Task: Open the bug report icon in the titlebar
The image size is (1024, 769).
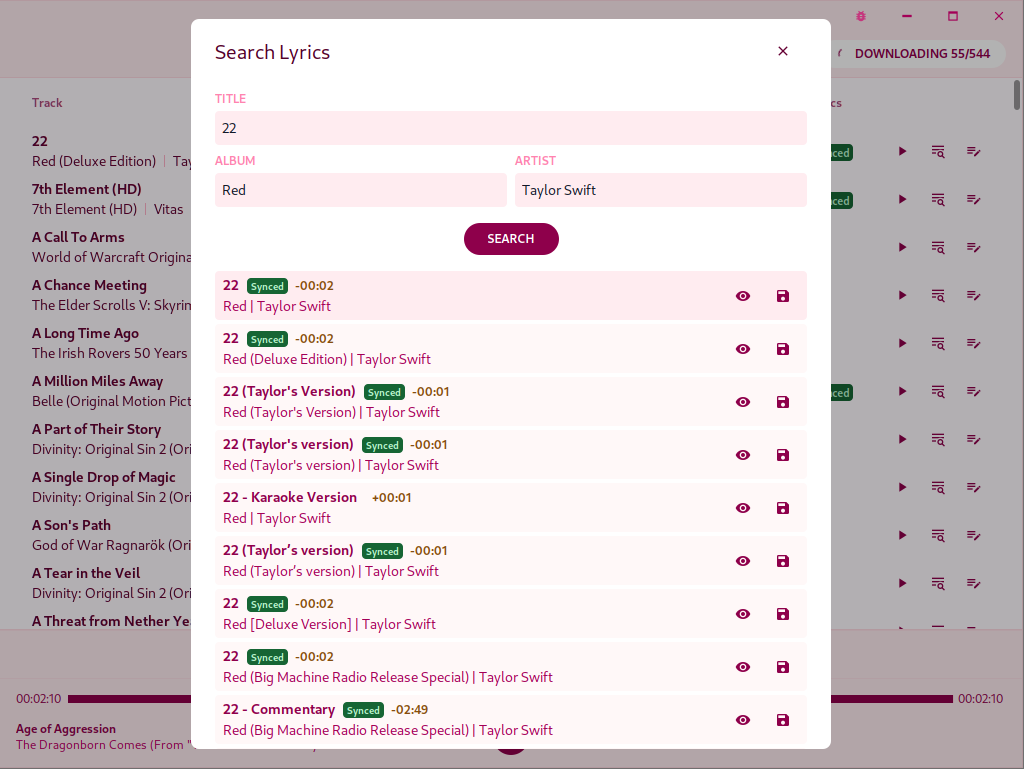Action: pyautogui.click(x=860, y=16)
